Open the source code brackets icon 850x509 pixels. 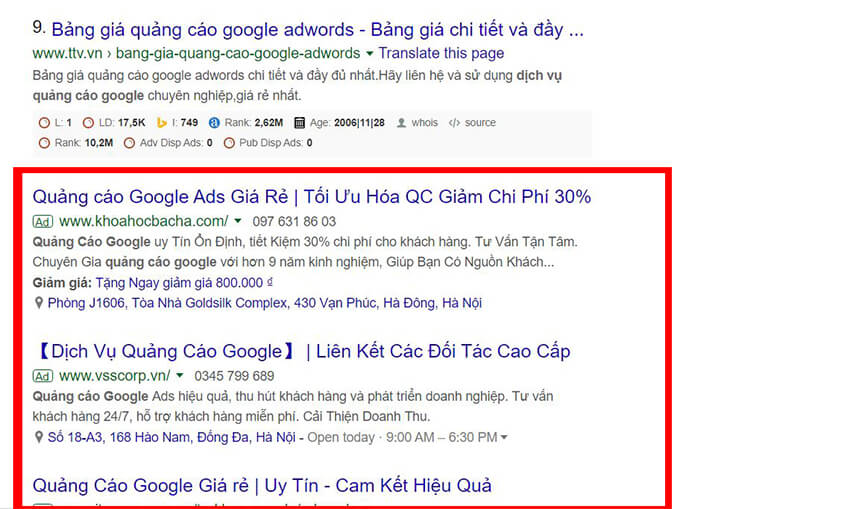[454, 123]
